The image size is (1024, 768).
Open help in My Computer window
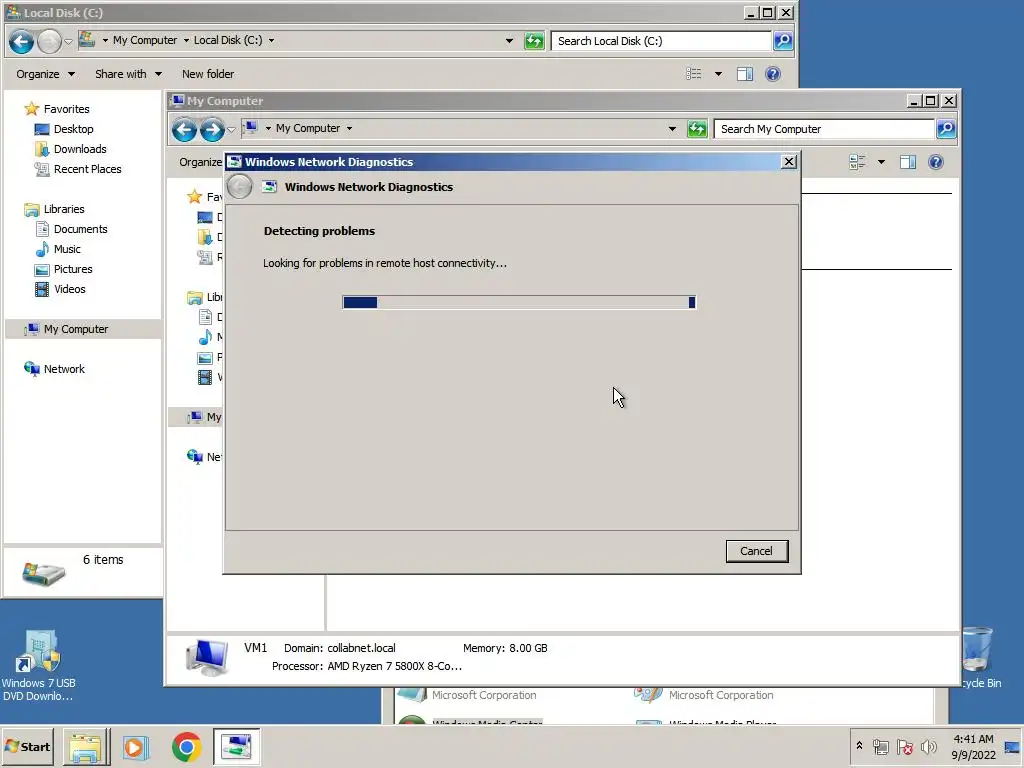coord(935,162)
